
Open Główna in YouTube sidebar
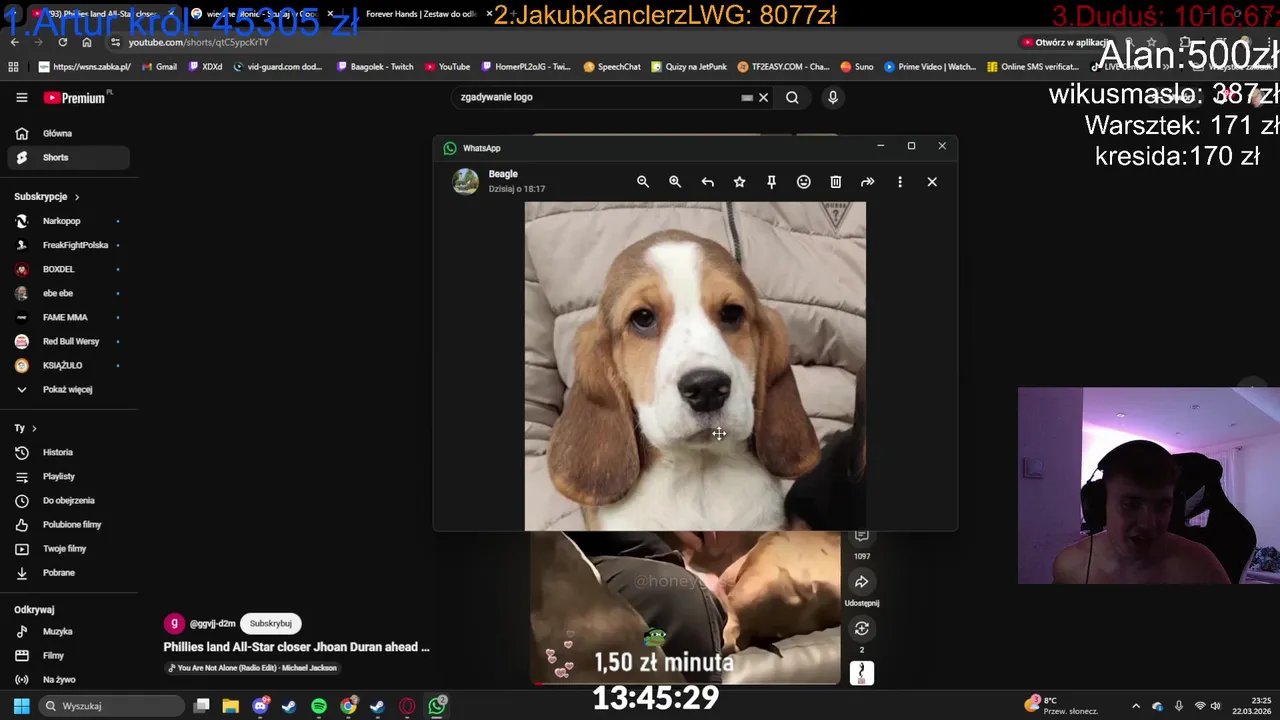tap(68, 133)
